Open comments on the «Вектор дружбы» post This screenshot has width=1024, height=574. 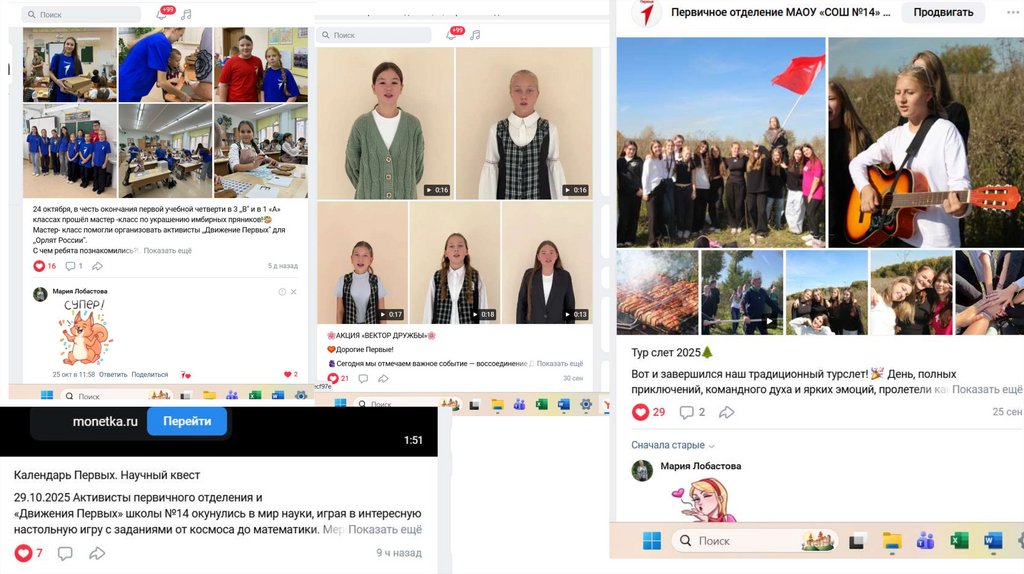click(x=363, y=378)
